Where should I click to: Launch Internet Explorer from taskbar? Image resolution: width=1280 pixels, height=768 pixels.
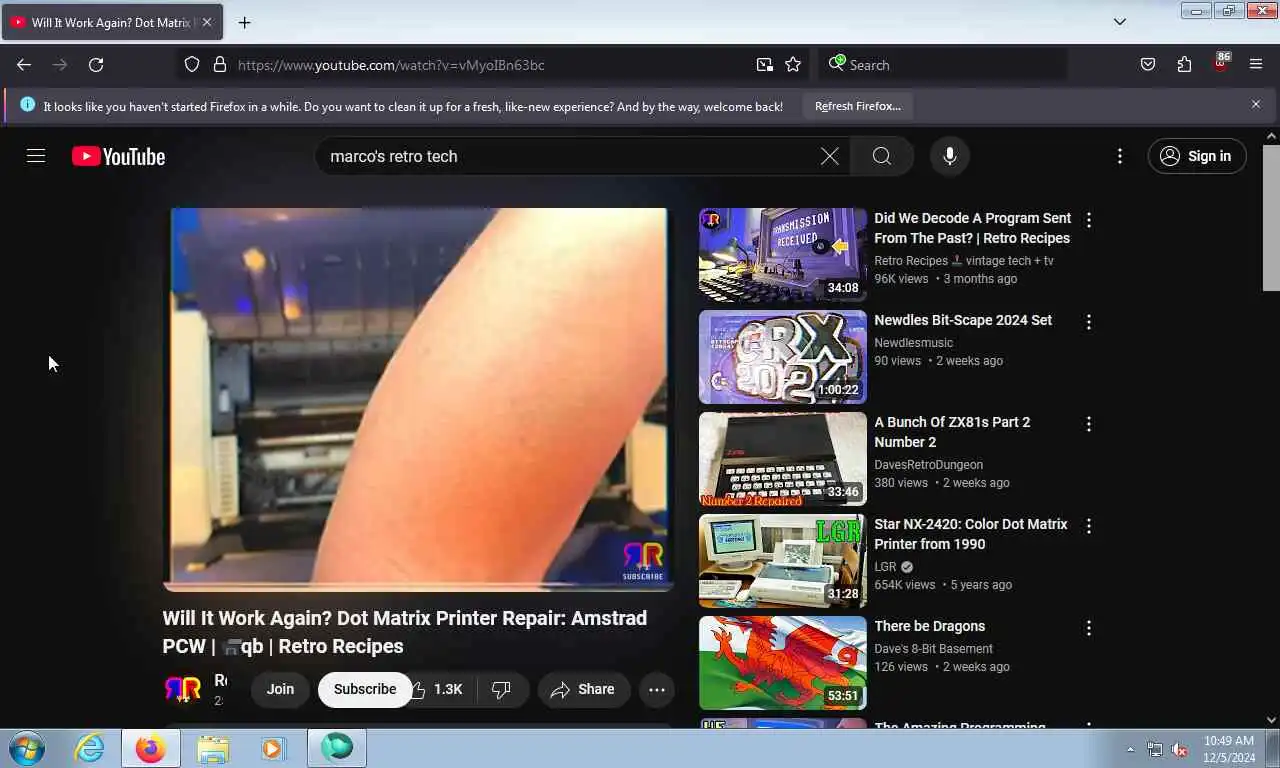(x=89, y=748)
